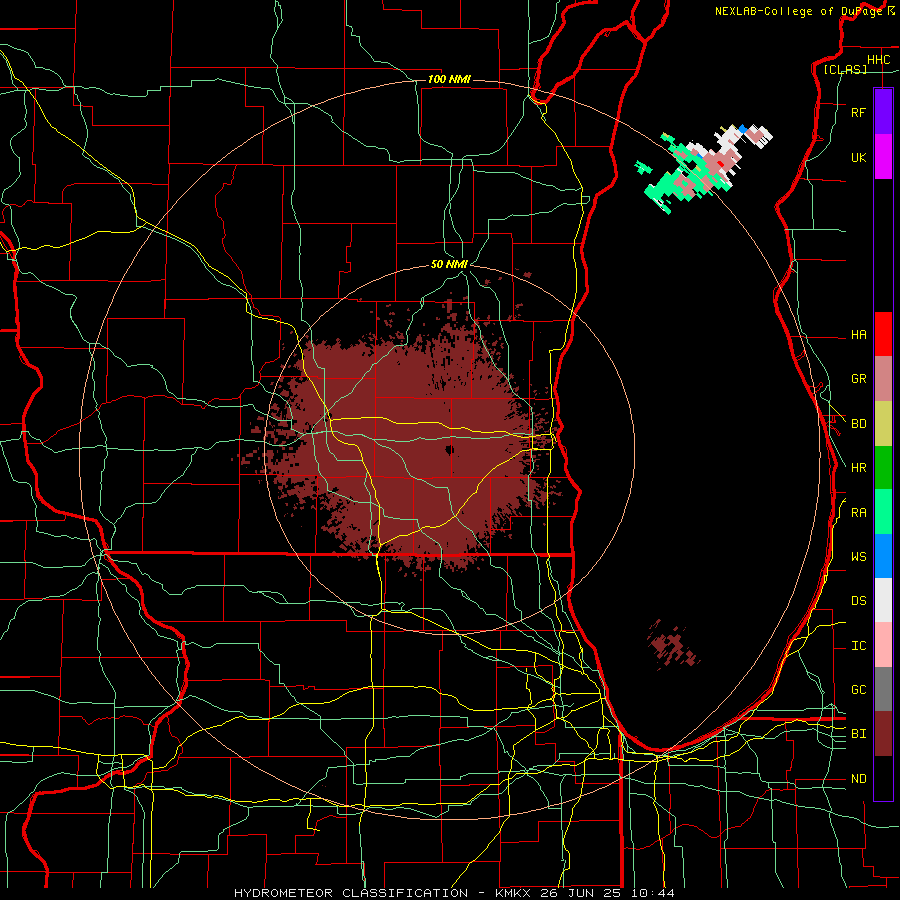Click the HA legend label
Image resolution: width=900 pixels, height=900 pixels.
pos(858,335)
